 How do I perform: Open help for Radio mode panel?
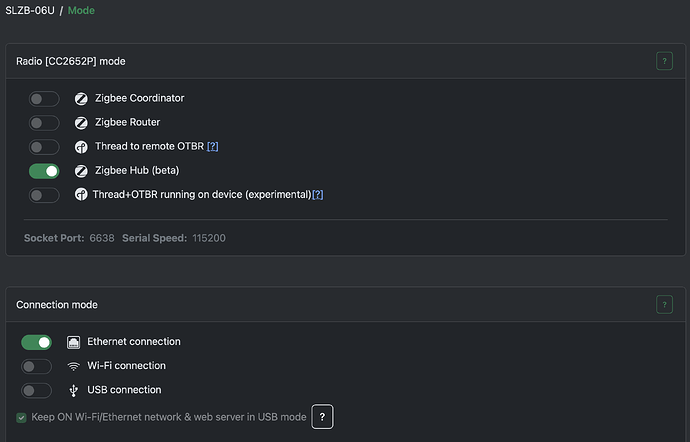click(664, 61)
